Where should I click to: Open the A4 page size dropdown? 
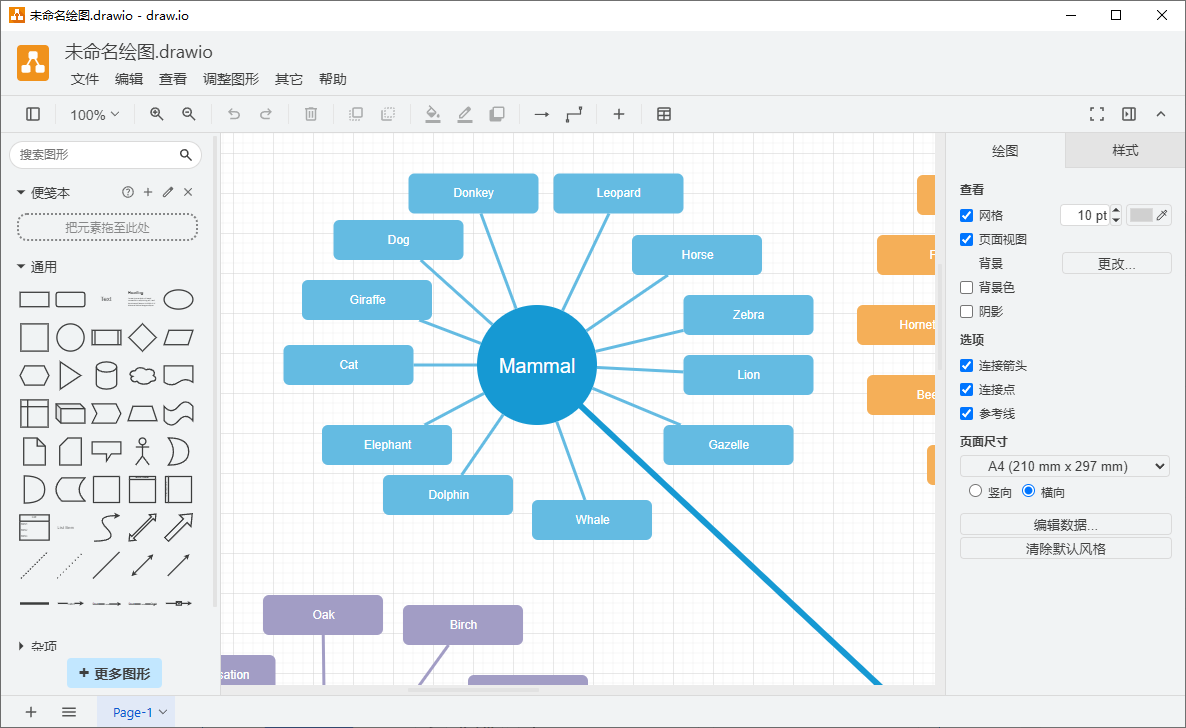point(1064,466)
